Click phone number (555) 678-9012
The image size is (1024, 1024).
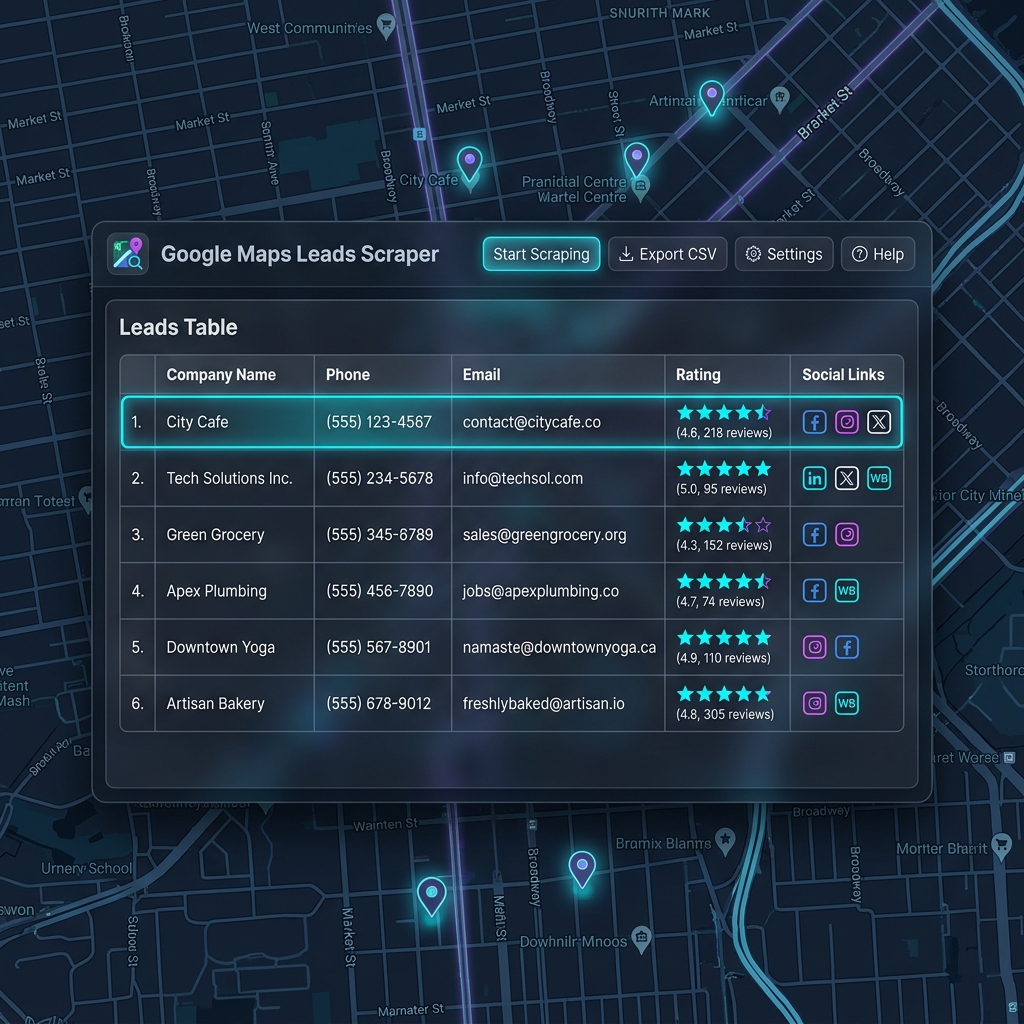tap(379, 703)
